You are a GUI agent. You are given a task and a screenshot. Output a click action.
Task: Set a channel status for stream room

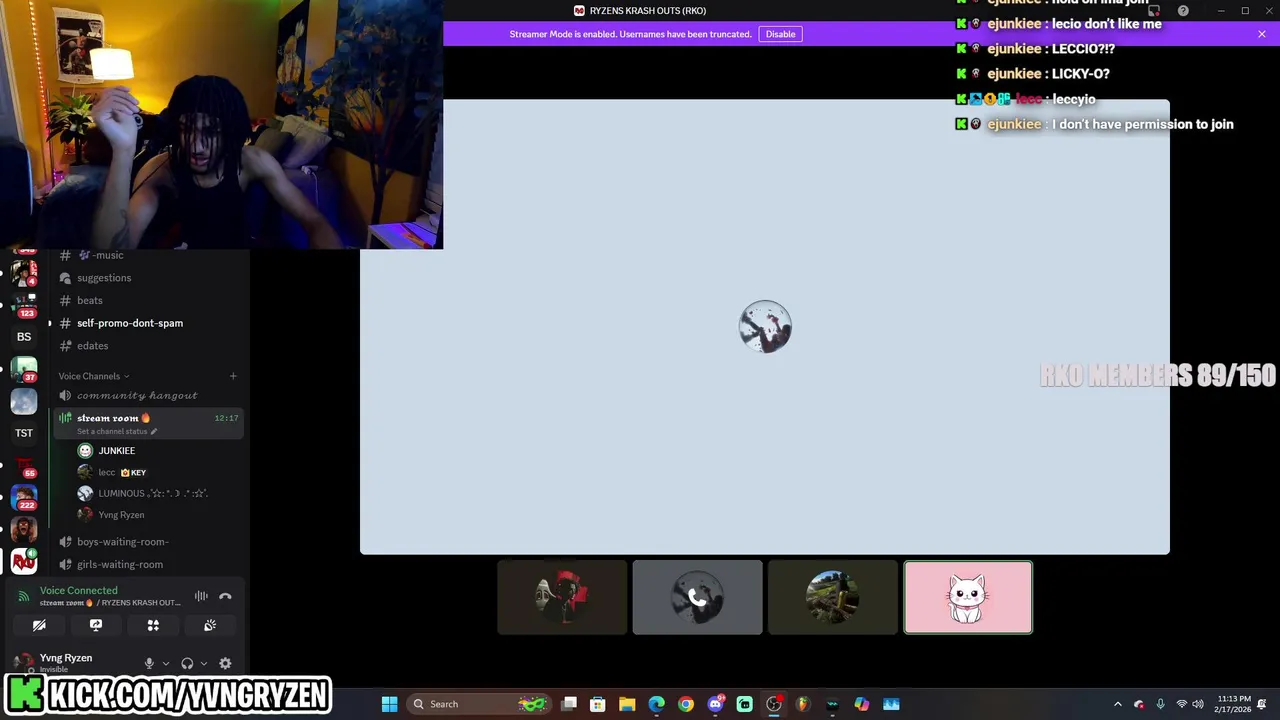(117, 431)
